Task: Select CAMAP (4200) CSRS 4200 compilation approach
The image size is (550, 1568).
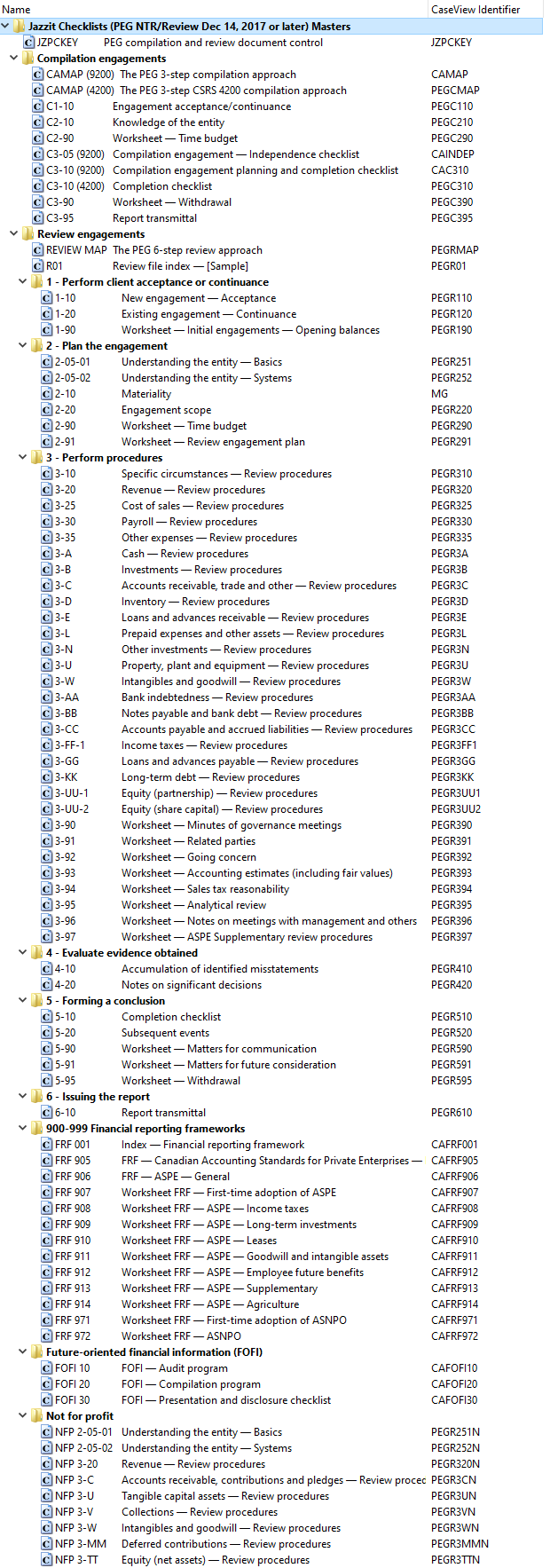Action: click(271, 91)
